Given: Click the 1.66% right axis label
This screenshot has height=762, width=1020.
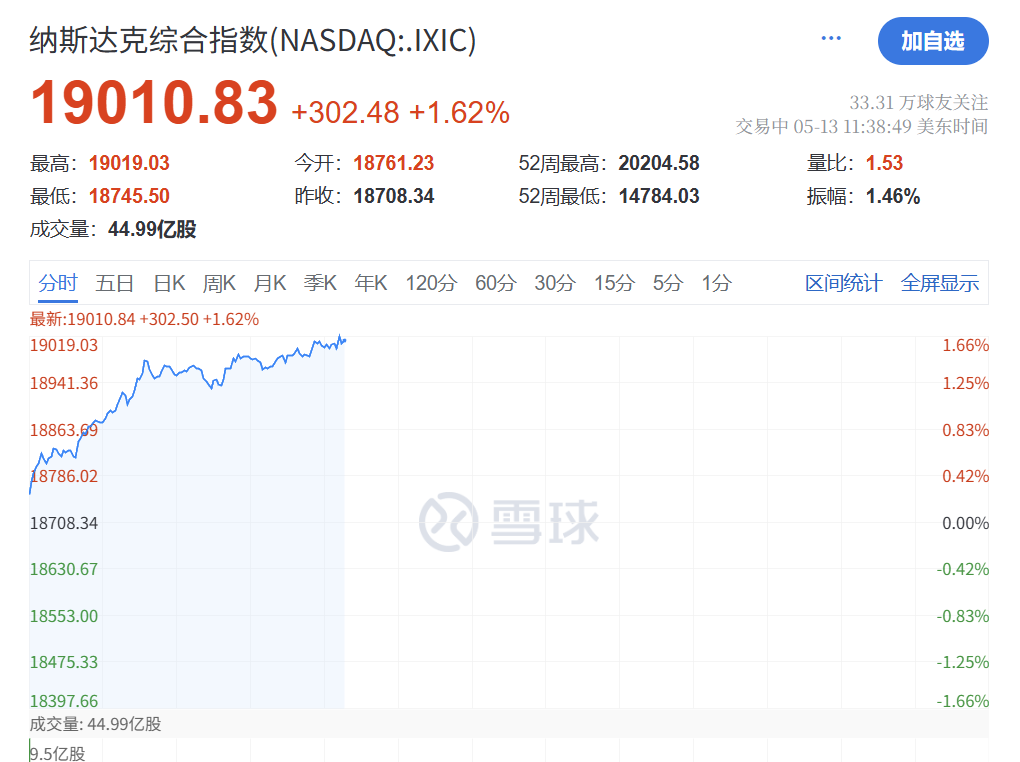Looking at the screenshot, I should click(965, 346).
